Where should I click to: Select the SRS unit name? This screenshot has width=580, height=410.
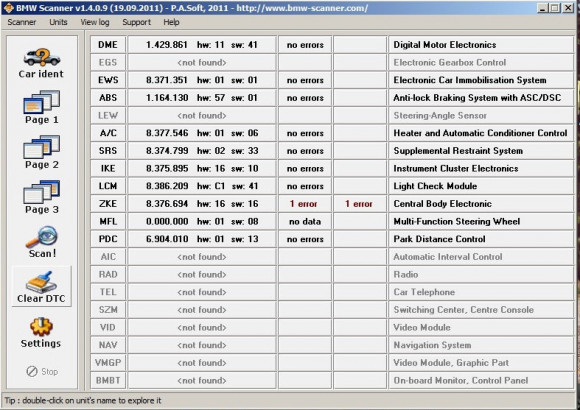108,151
